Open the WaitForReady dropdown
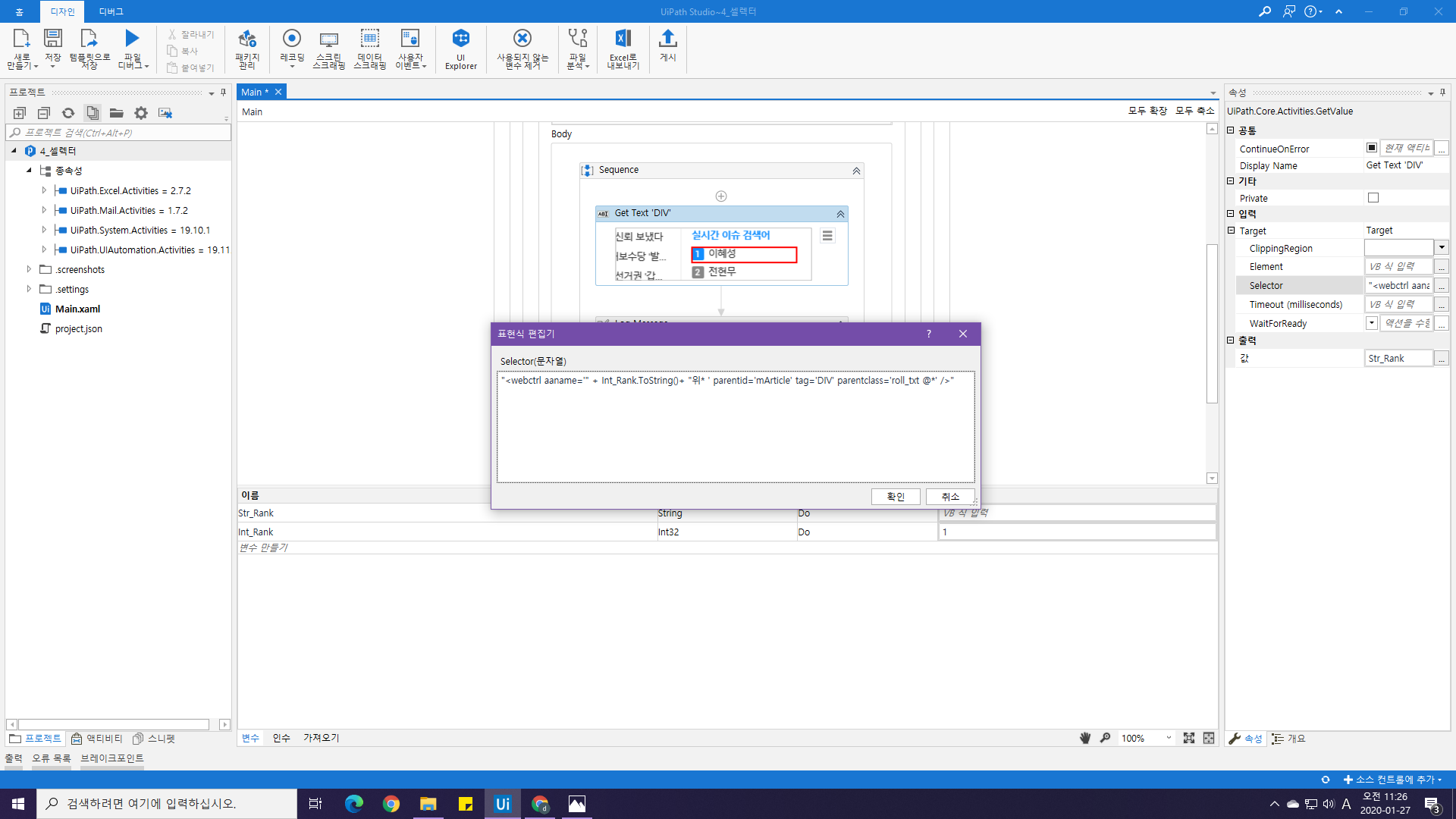Image resolution: width=1456 pixels, height=819 pixels. (x=1372, y=323)
